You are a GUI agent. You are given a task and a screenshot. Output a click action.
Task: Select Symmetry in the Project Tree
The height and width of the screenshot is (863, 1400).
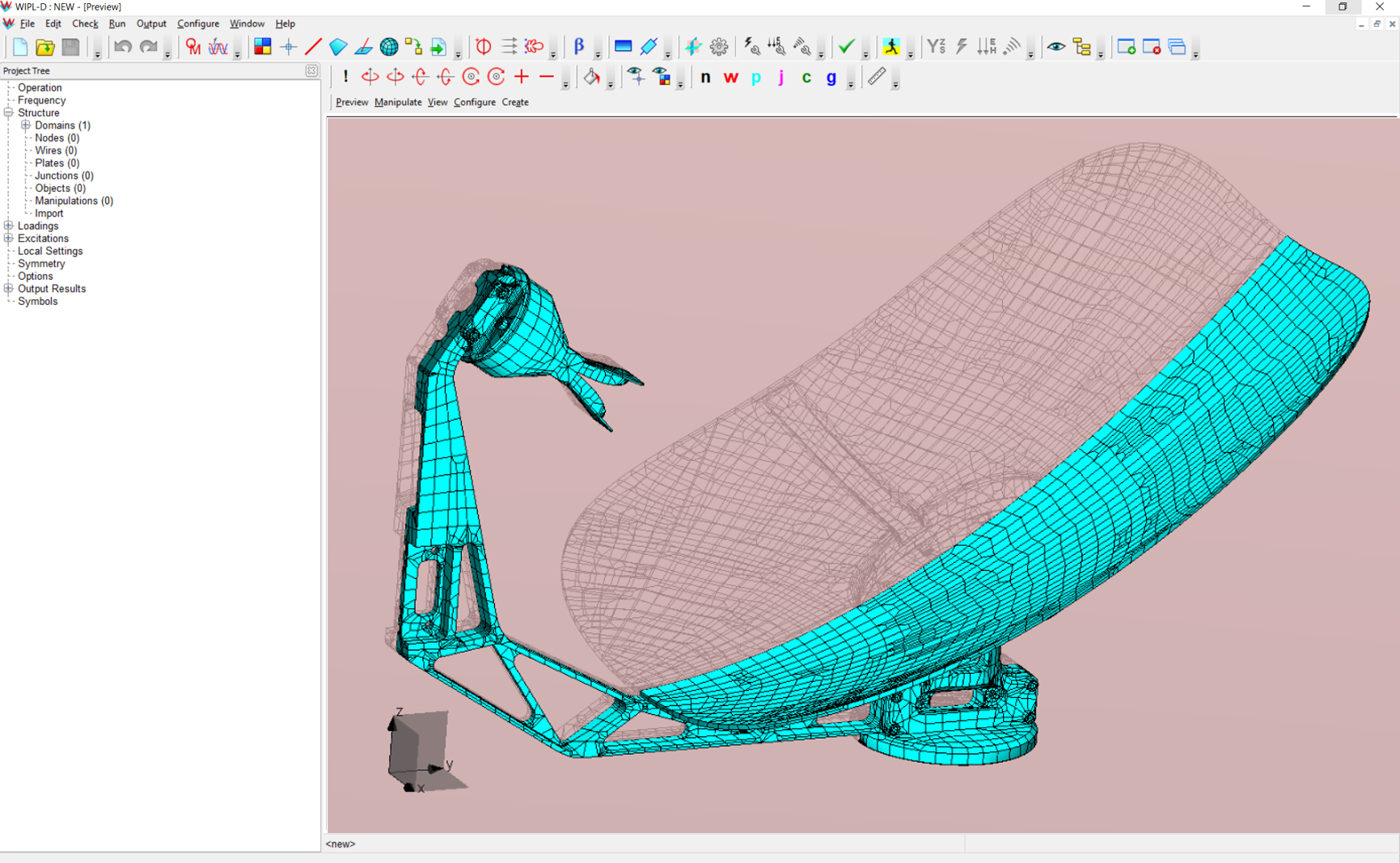41,264
